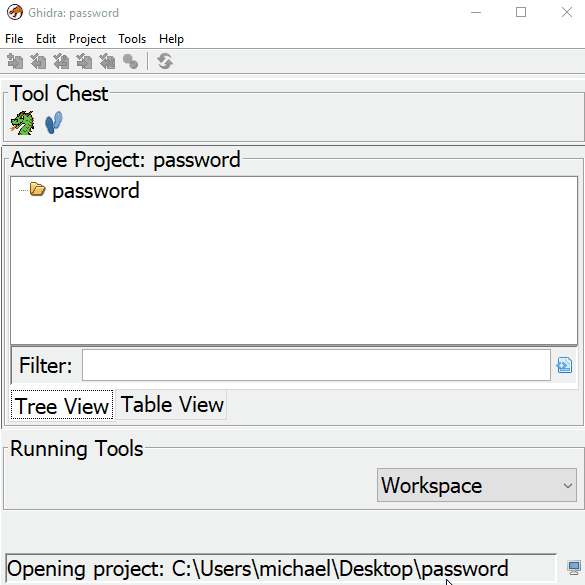Switch to the Table View tab
The height and width of the screenshot is (585, 585).
pyautogui.click(x=172, y=405)
